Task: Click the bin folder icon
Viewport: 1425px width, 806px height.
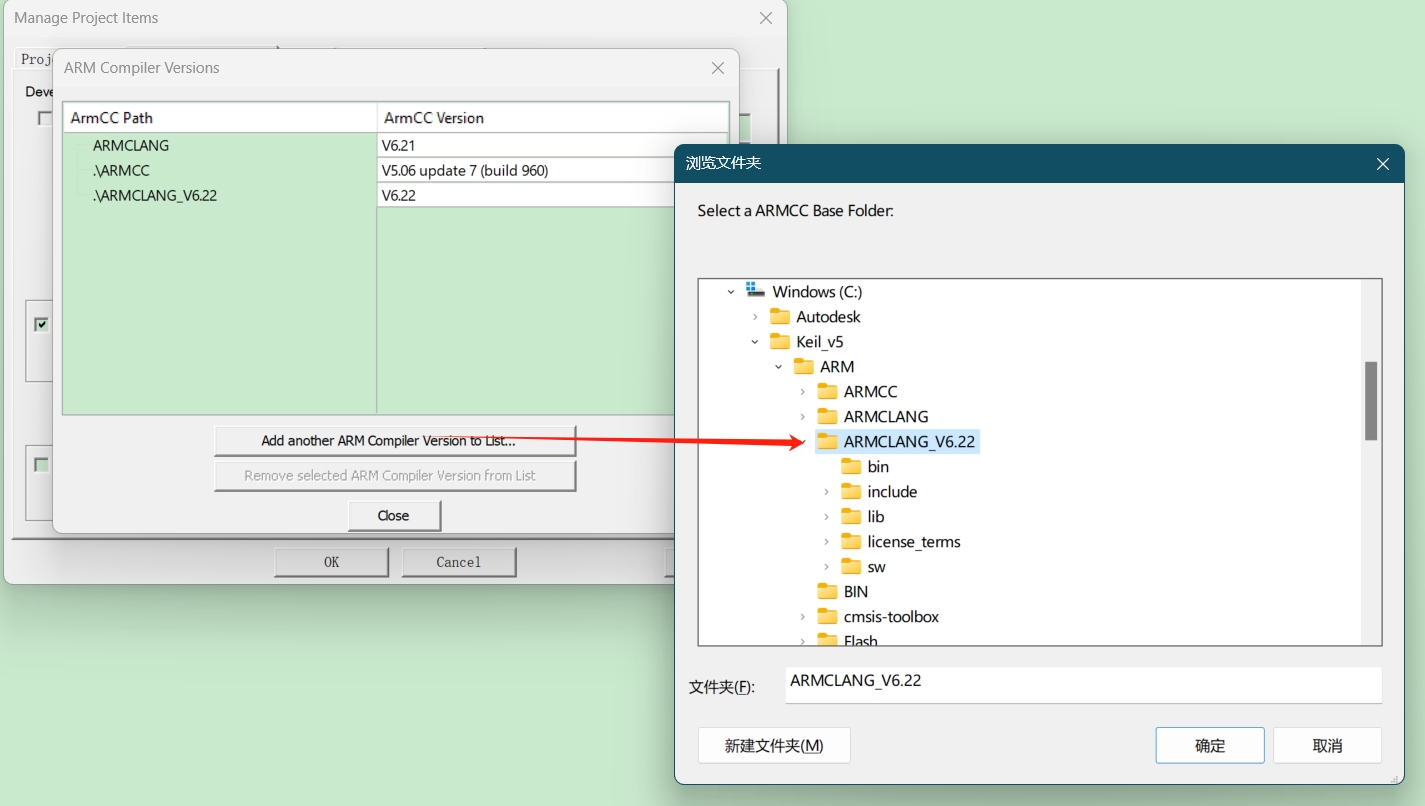Action: pos(851,467)
